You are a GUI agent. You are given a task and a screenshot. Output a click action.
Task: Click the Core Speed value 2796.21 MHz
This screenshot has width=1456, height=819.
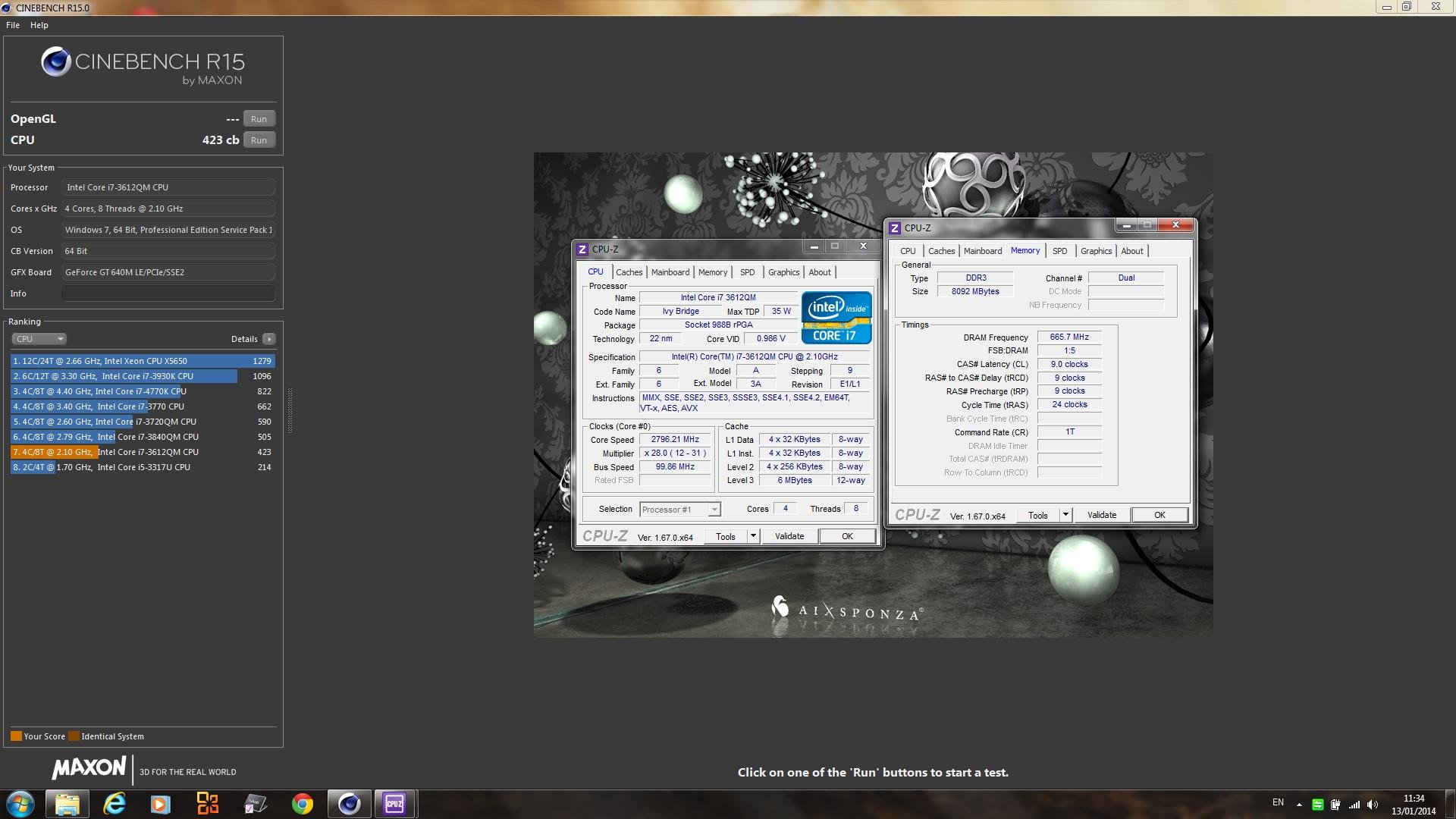(x=675, y=439)
